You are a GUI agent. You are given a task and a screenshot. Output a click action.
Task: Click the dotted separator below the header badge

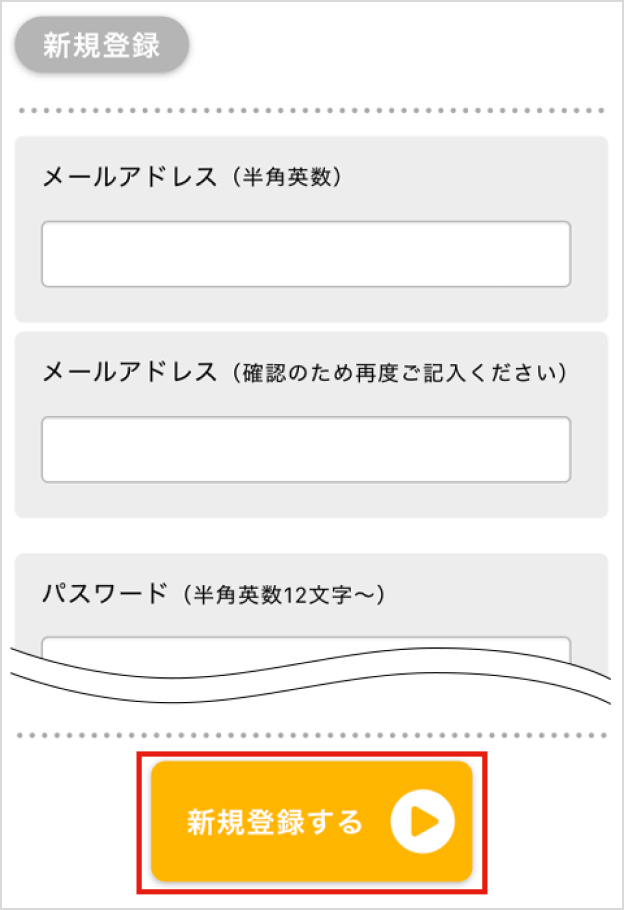tap(312, 110)
